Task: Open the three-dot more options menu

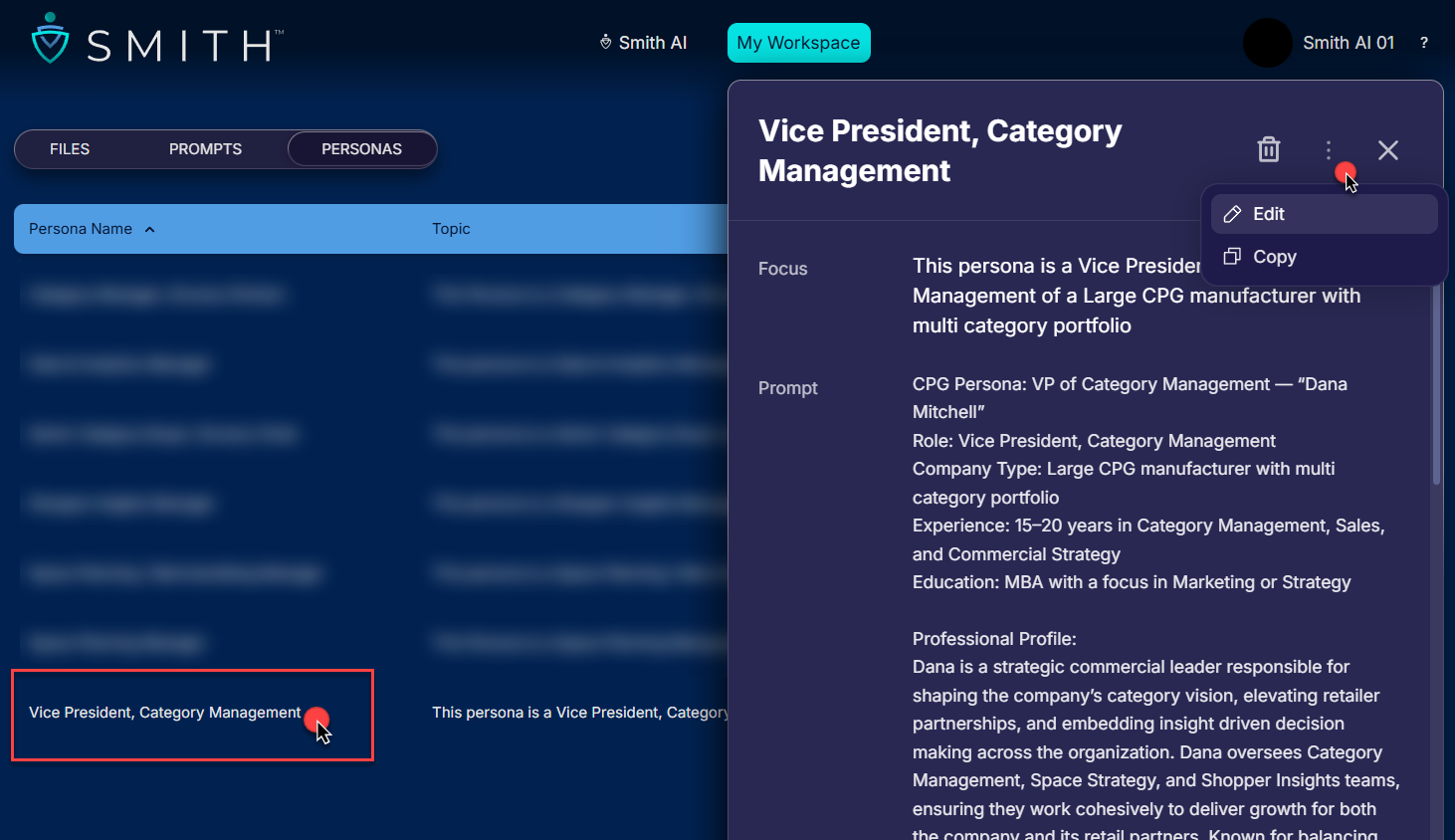Action: [x=1328, y=149]
